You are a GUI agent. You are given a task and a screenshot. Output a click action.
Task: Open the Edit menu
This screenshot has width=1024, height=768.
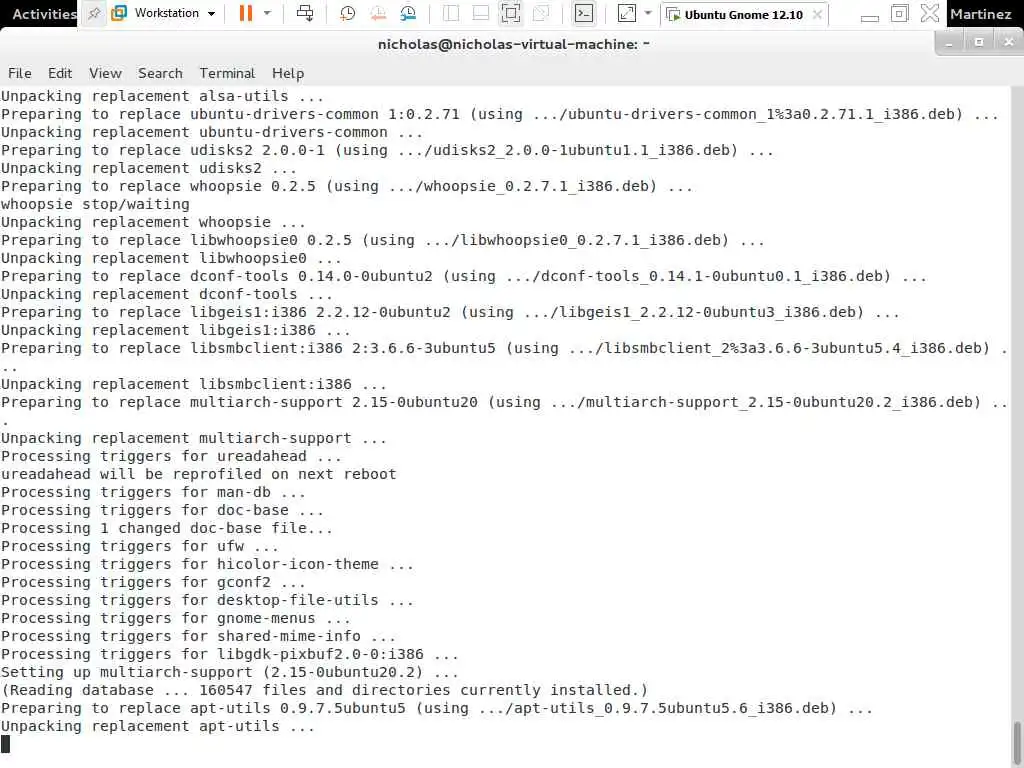[60, 73]
